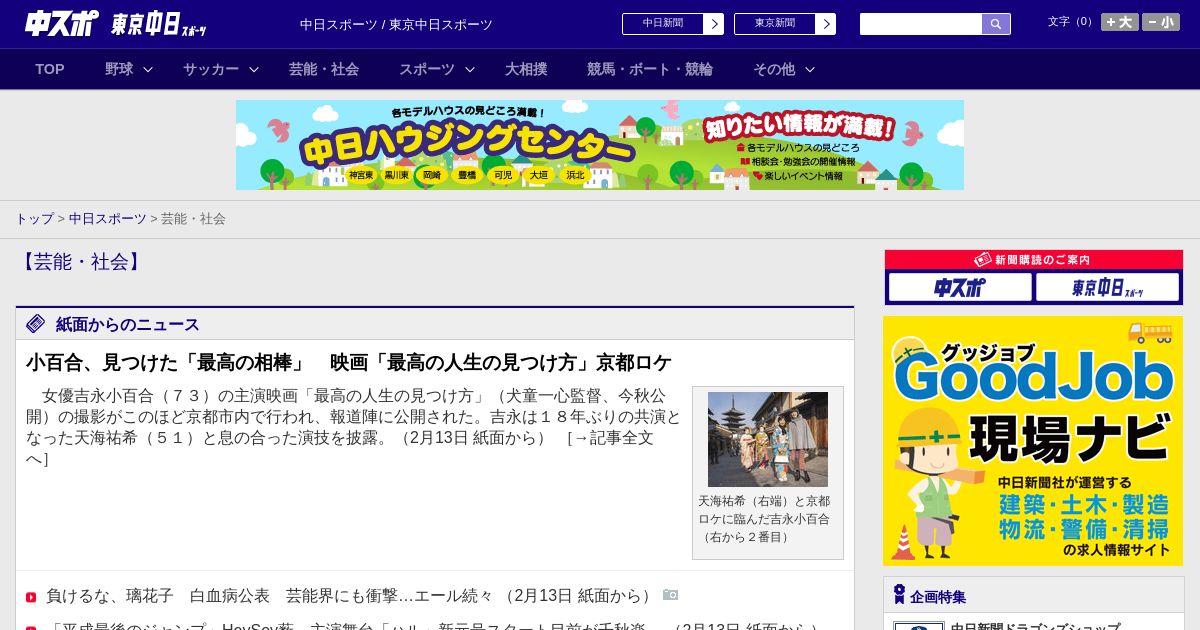Open the スポーツ menu item
Screen dimensions: 1200x630
click(427, 69)
